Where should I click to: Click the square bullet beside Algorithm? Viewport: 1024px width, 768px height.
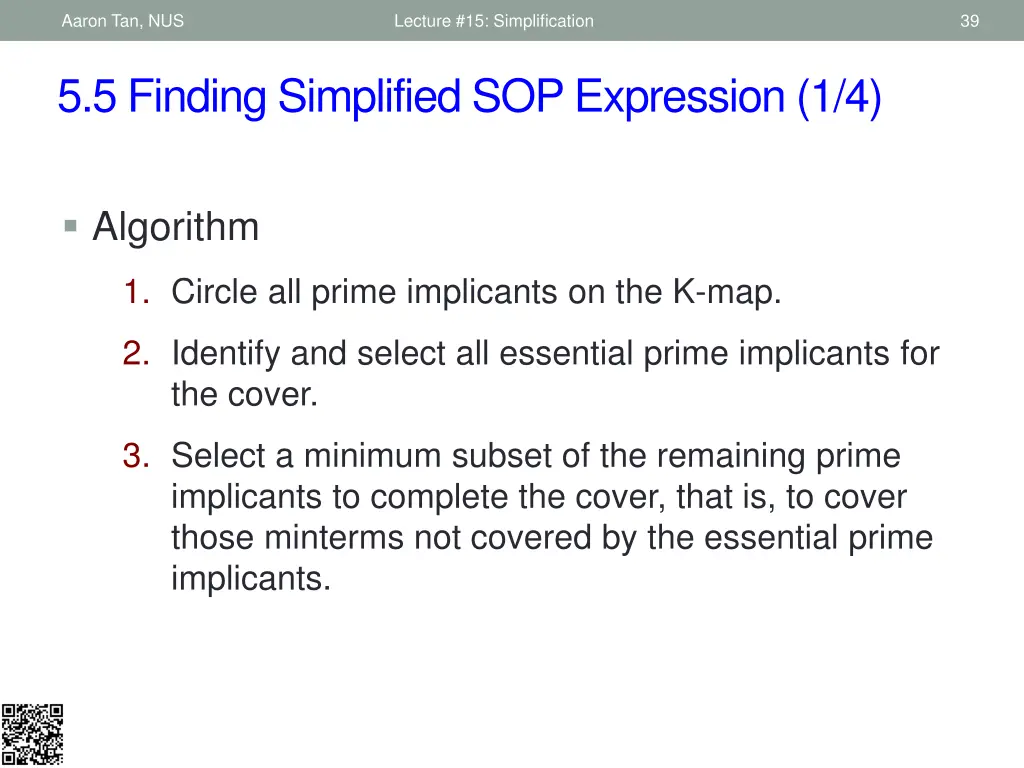[x=71, y=227]
